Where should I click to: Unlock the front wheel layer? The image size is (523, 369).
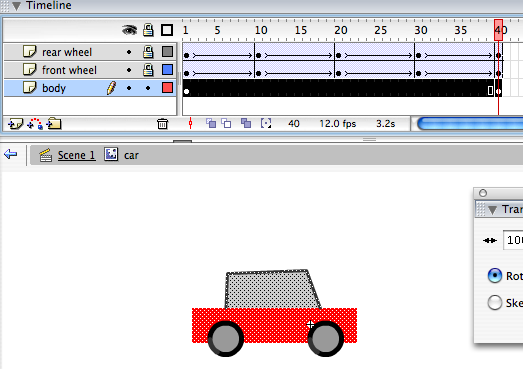pyautogui.click(x=148, y=70)
